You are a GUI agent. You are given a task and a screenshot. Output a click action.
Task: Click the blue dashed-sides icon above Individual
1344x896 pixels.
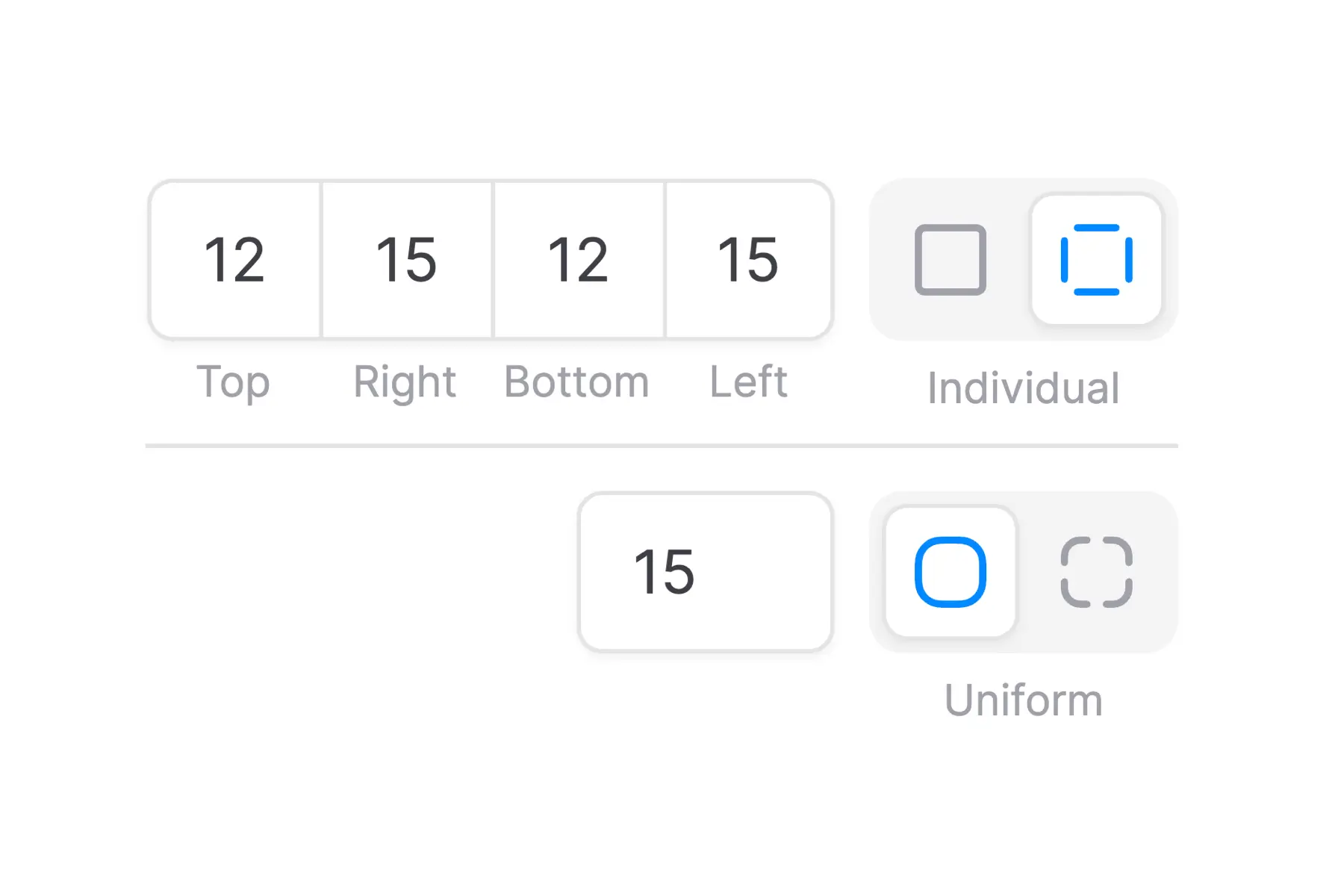1096,260
